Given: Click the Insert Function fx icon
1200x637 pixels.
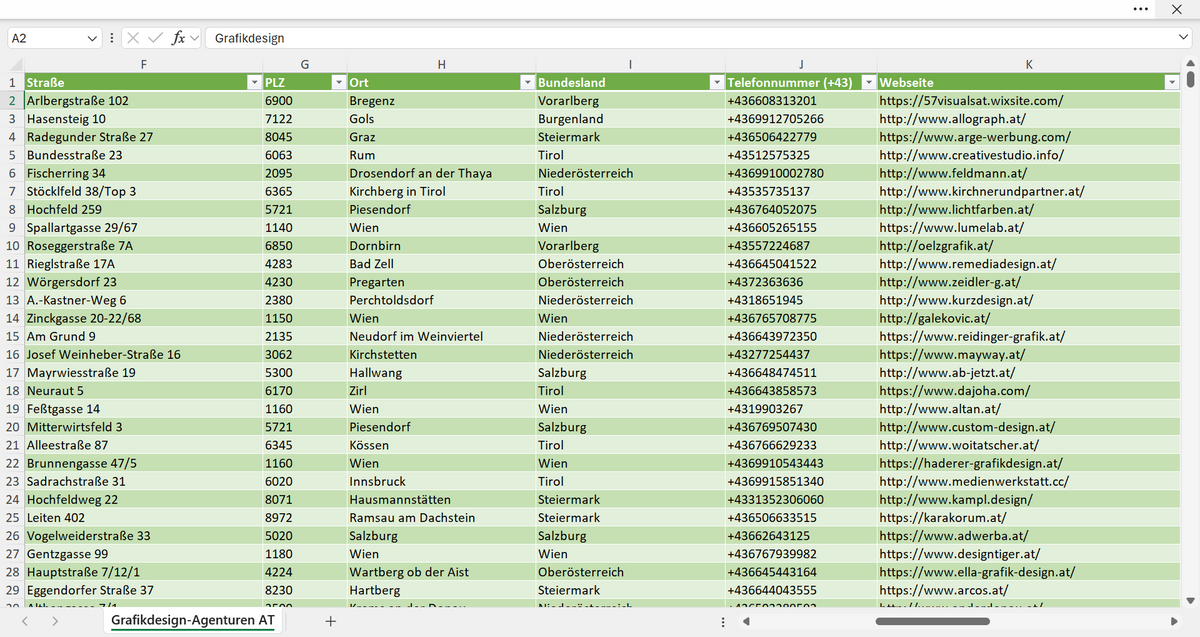Looking at the screenshot, I should point(179,38).
